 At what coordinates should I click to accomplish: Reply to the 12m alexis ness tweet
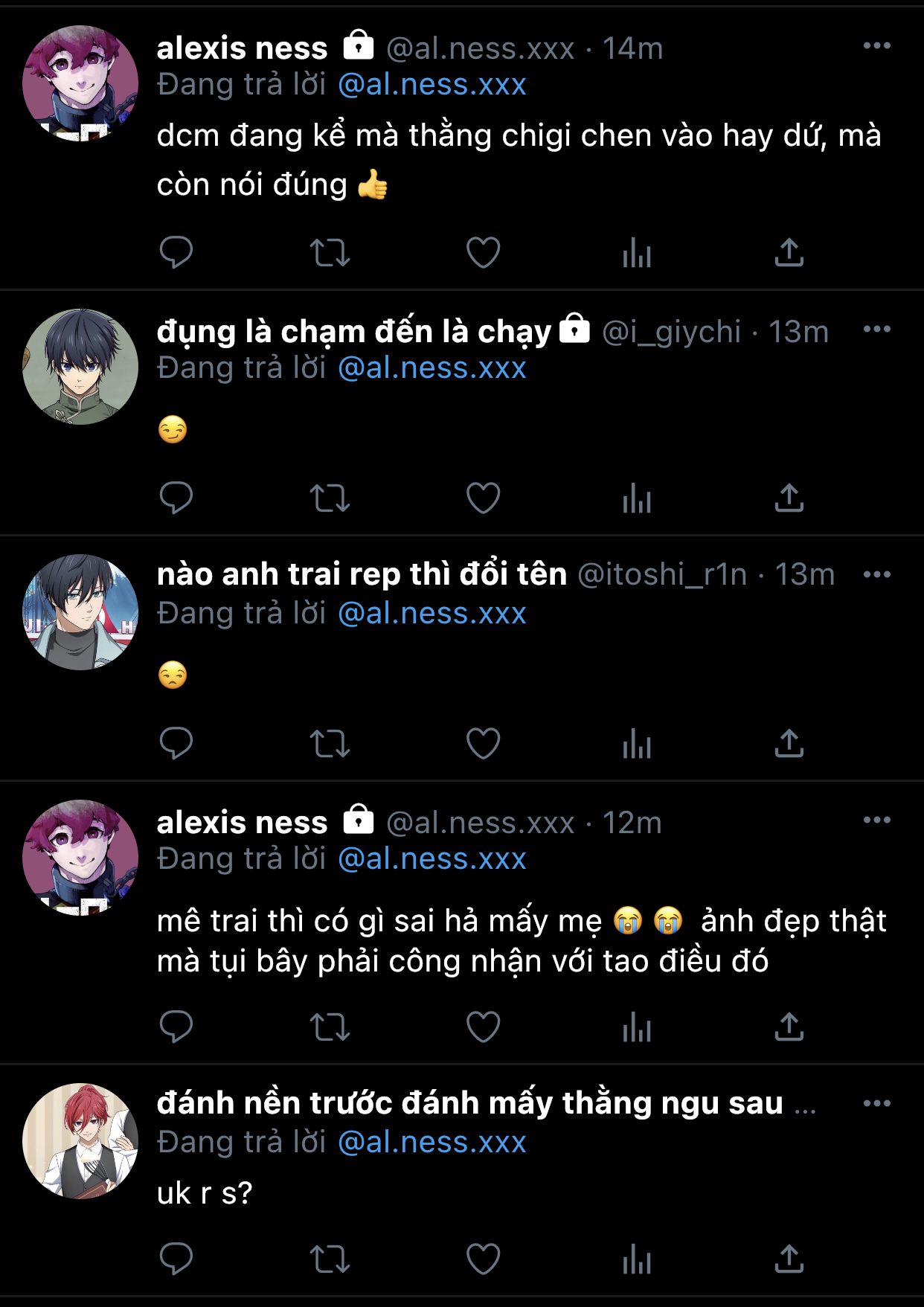(x=176, y=1027)
